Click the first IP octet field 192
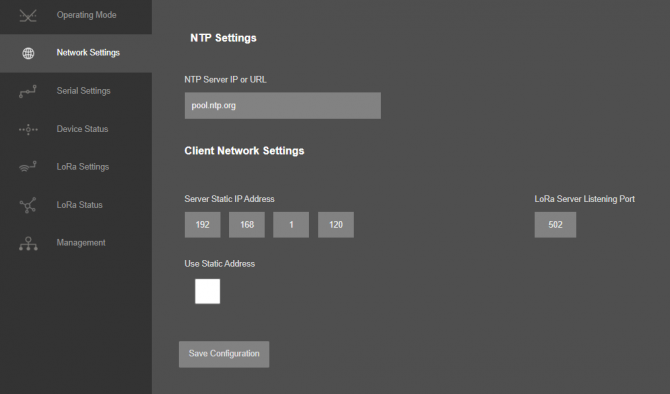The width and height of the screenshot is (670, 394). coord(203,225)
